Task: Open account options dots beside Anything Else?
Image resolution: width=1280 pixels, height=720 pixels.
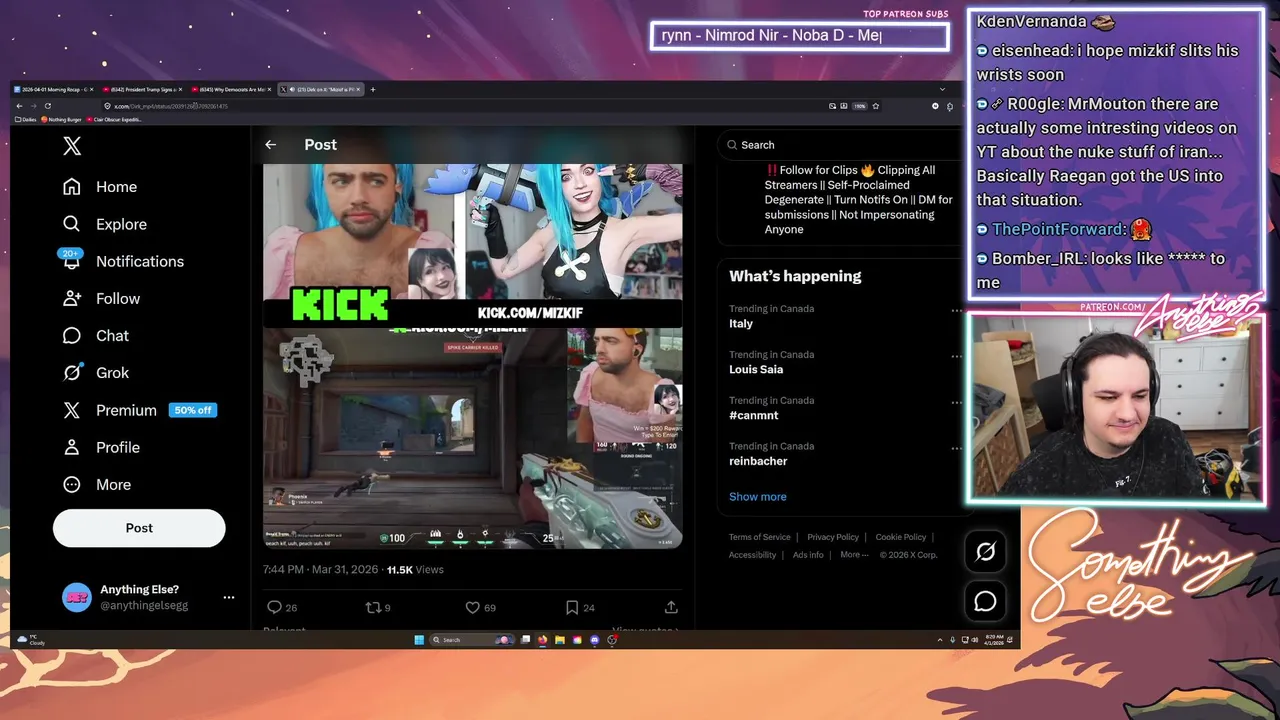Action: click(229, 597)
